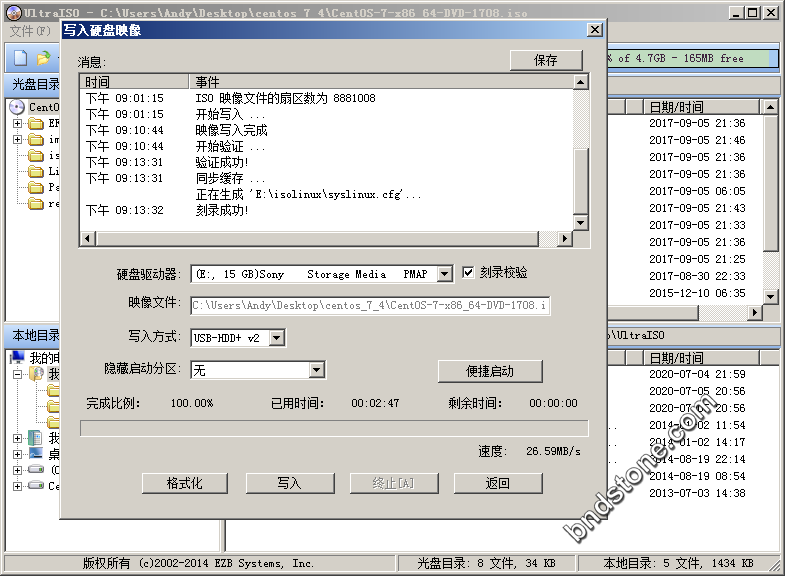Select the repodata folder icon in the disc tree
The width and height of the screenshot is (785, 576).
36,203
